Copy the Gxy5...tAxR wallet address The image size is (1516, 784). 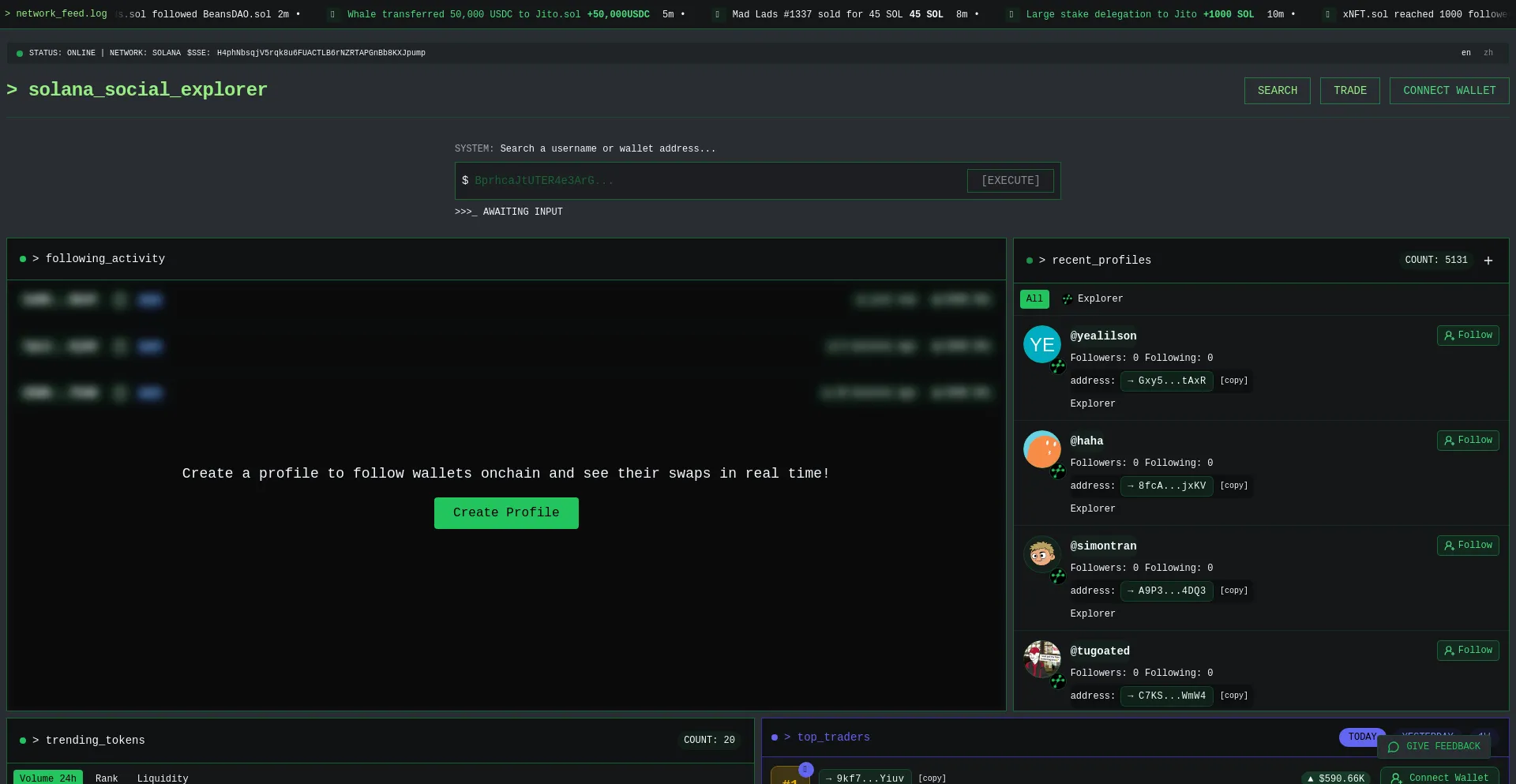click(x=1233, y=381)
